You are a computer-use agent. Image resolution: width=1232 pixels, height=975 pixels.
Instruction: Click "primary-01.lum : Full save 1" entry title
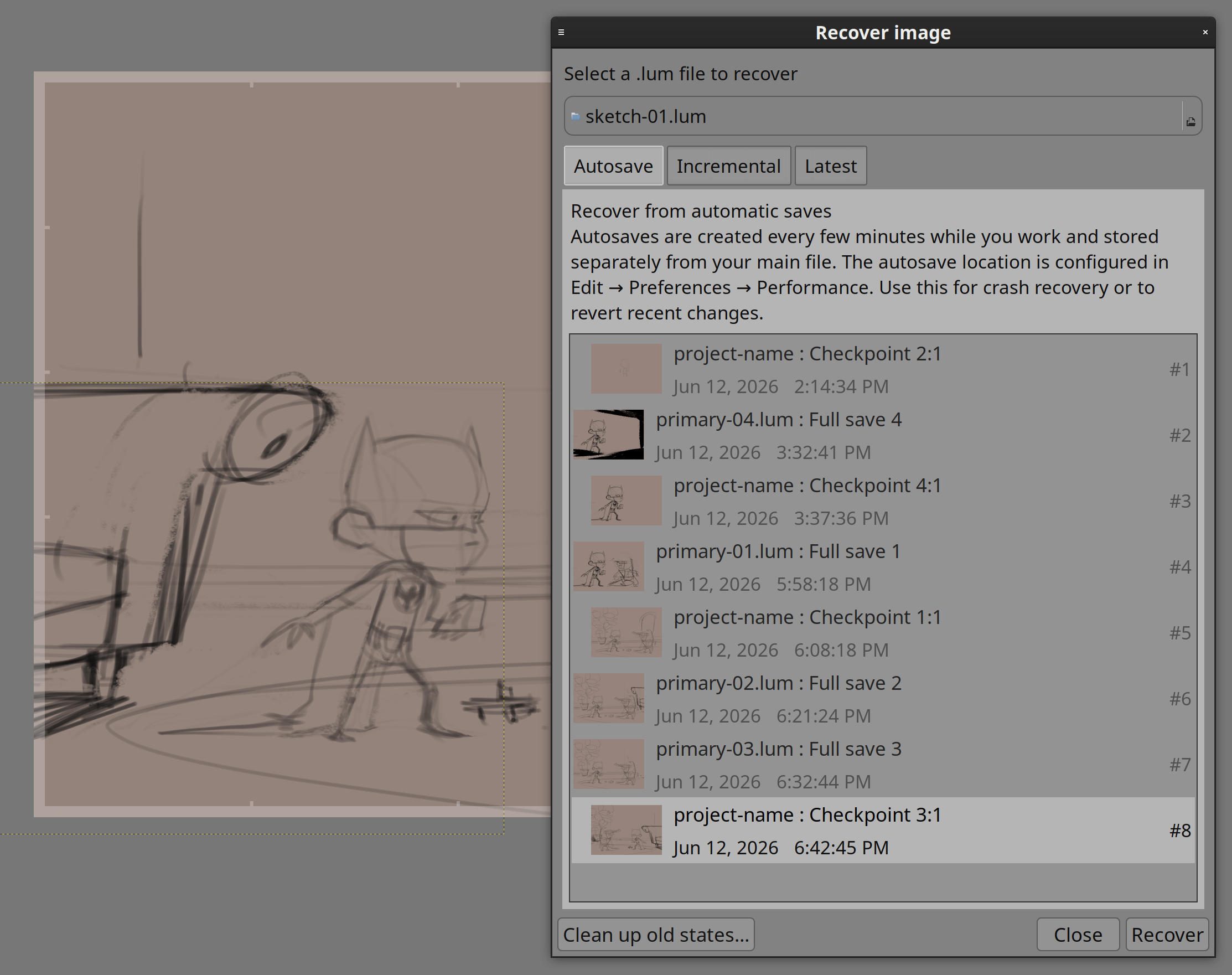pos(778,551)
